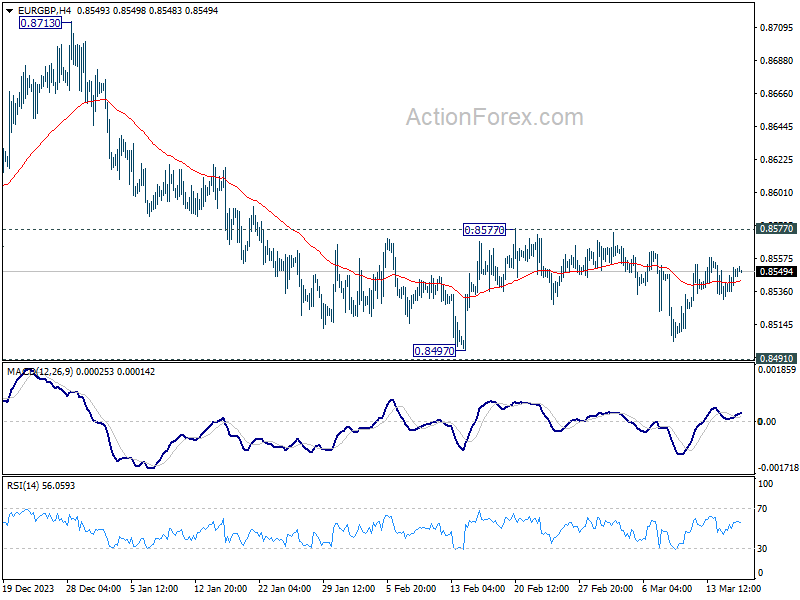Click the 12 Jan 20:00 time label
Image resolution: width=800 pixels, height=600 pixels.
[x=220, y=589]
